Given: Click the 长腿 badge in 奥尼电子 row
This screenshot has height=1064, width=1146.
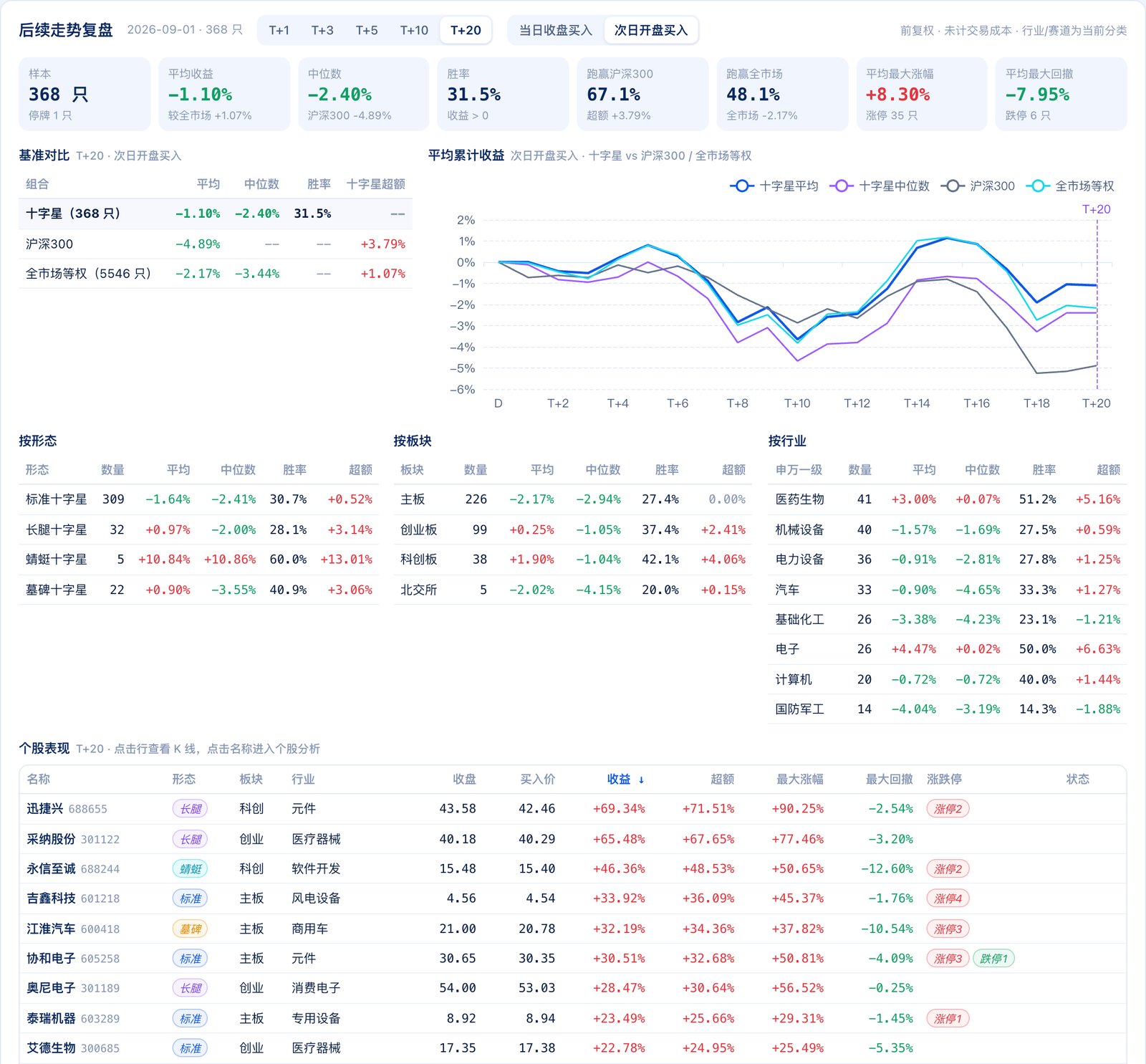Looking at the screenshot, I should point(190,989).
